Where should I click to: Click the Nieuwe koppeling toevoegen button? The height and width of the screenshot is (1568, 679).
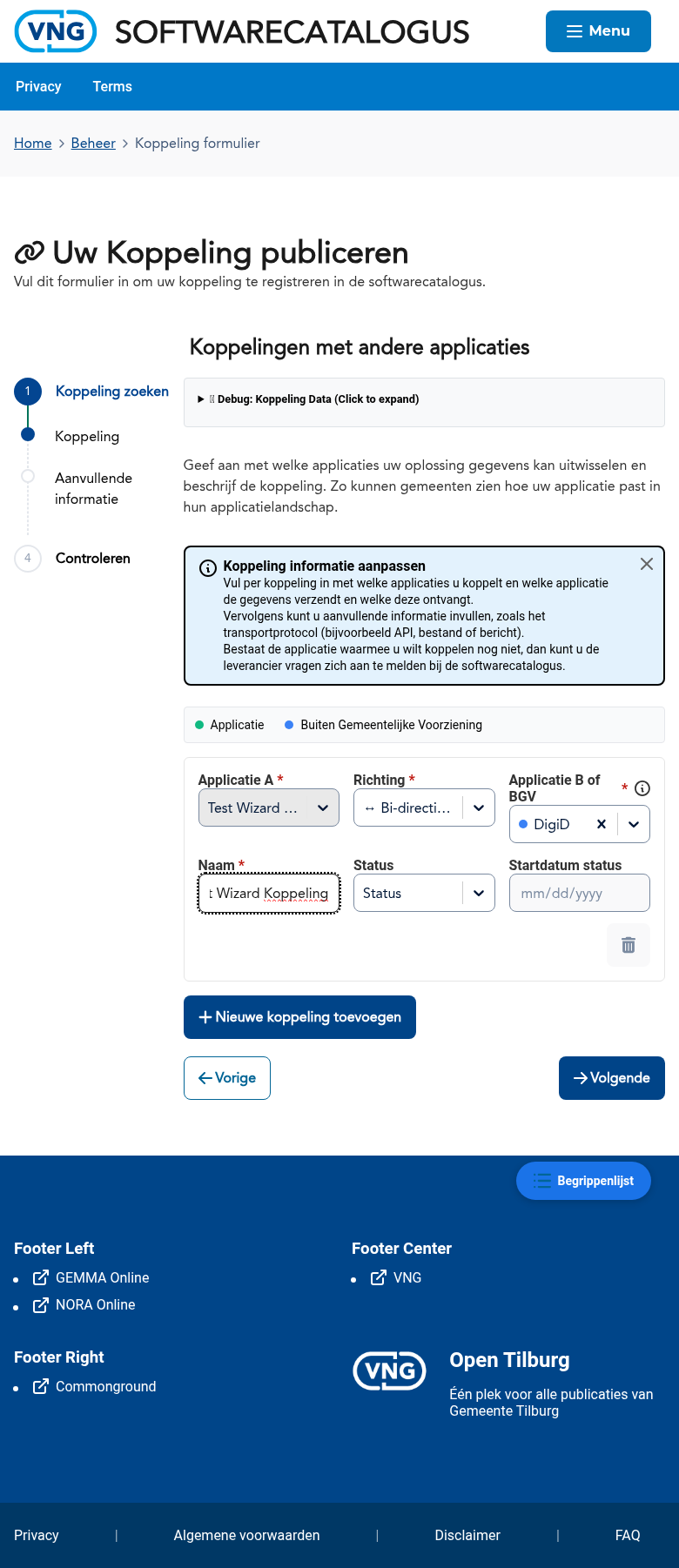point(299,1016)
